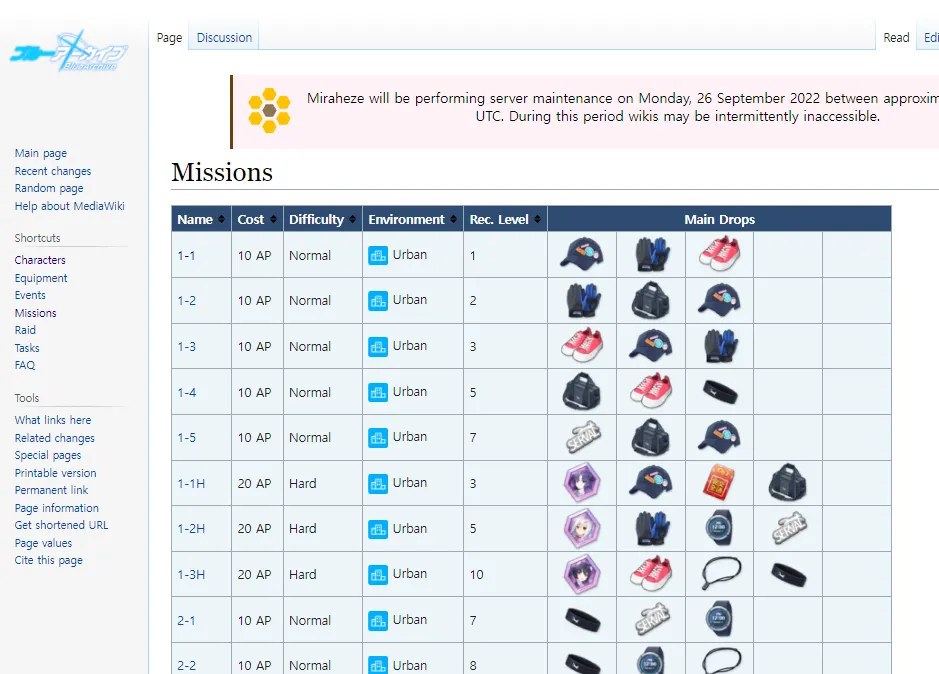Go to Recent changes in sidebar
The image size is (939, 674).
point(53,171)
